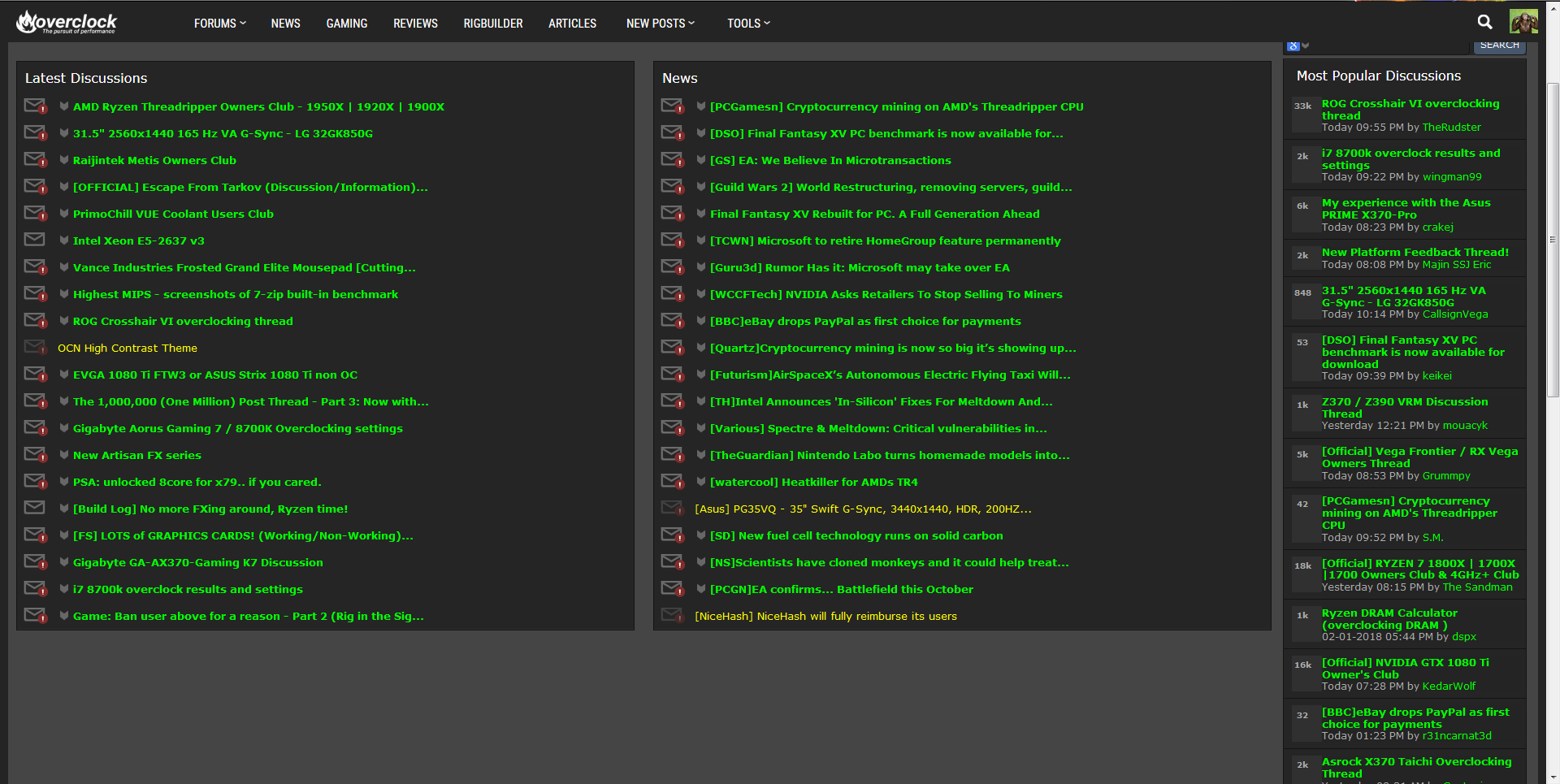1560x784 pixels.
Task: Open thread 31.5" 2560x1440 165 Hz VA G-Sync in Latest Discussions
Action: point(223,133)
